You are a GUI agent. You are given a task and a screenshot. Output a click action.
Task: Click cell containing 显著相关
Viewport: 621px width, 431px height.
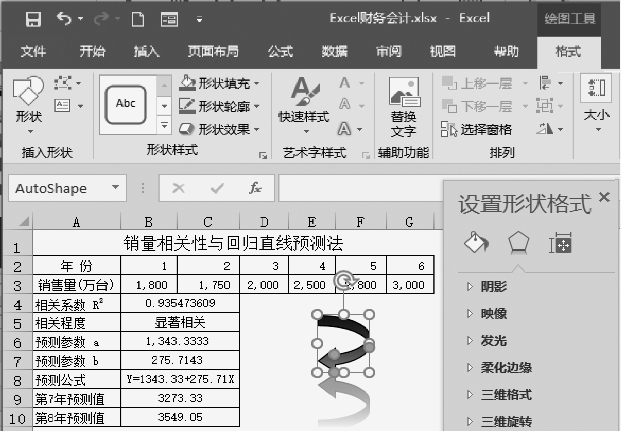point(180,322)
